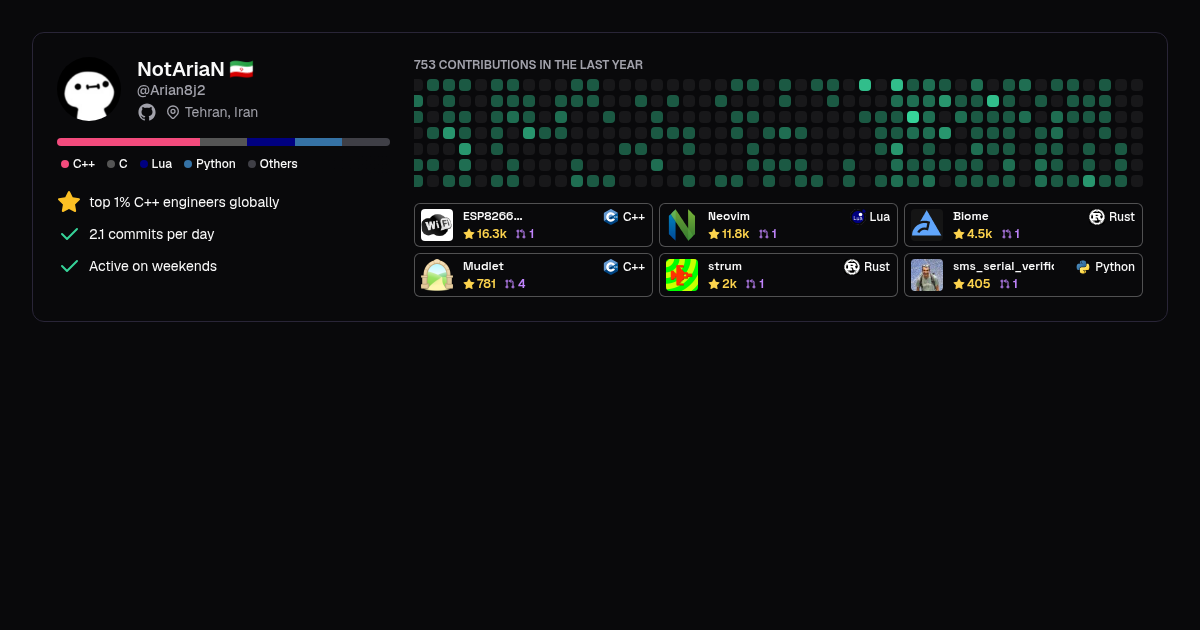This screenshot has height=630, width=1200.
Task: Click the star icon next to 405
Action: click(959, 284)
